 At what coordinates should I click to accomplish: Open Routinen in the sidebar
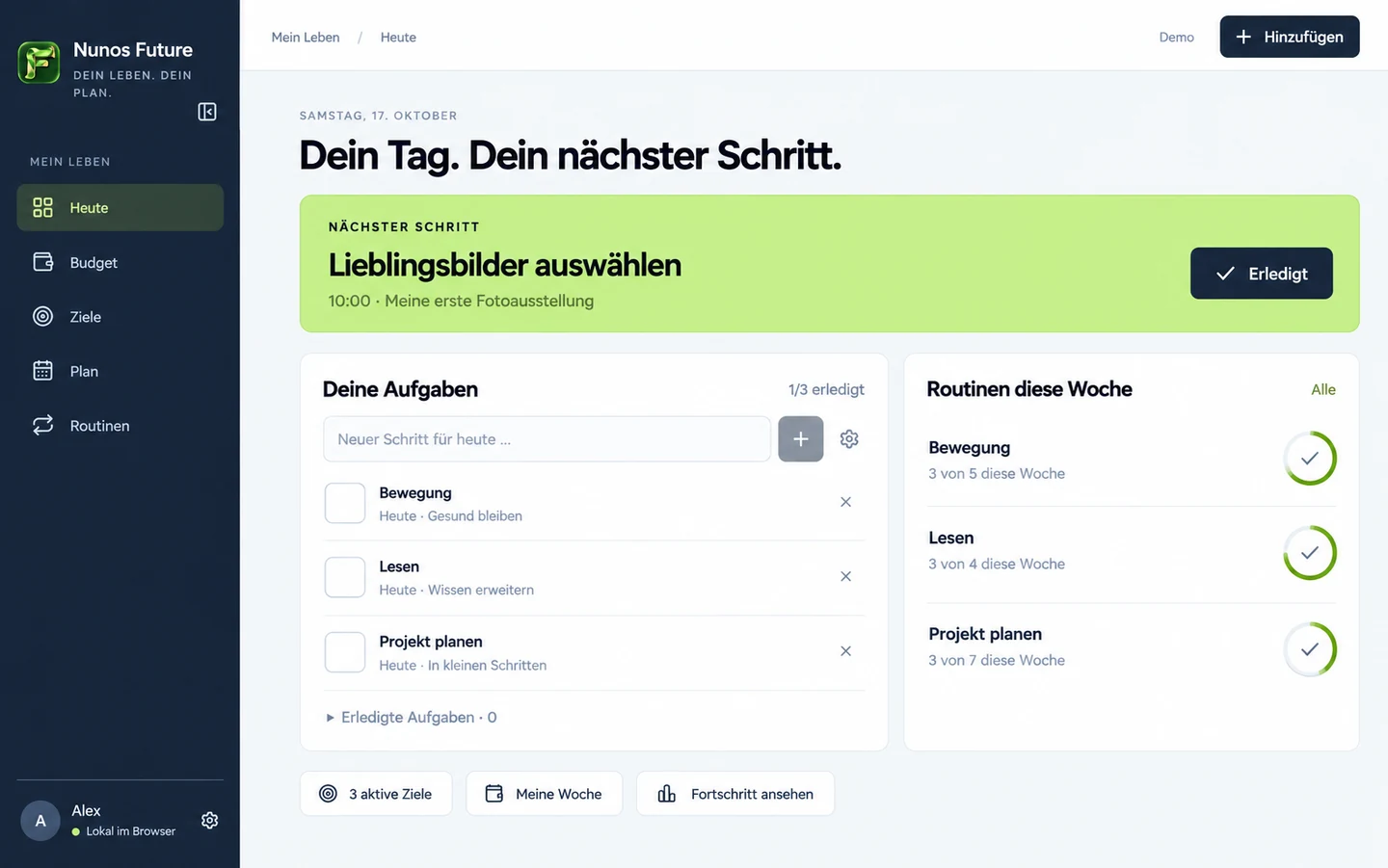point(120,426)
